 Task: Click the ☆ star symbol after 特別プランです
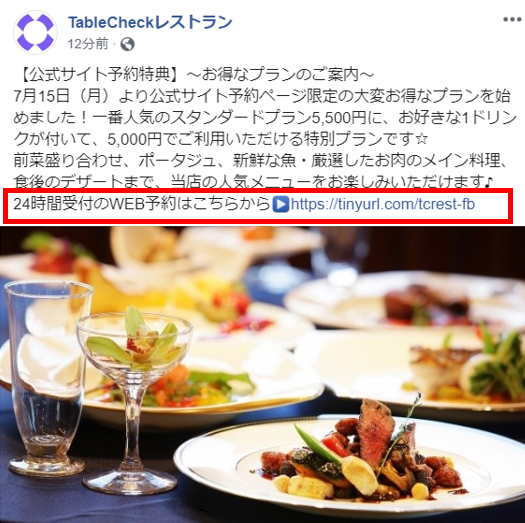tap(422, 139)
